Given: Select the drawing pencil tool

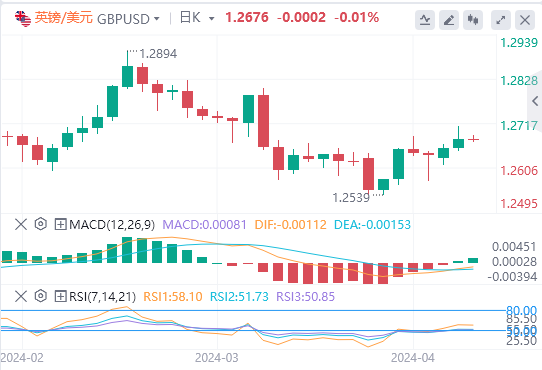Looking at the screenshot, I should pyautogui.click(x=449, y=20).
